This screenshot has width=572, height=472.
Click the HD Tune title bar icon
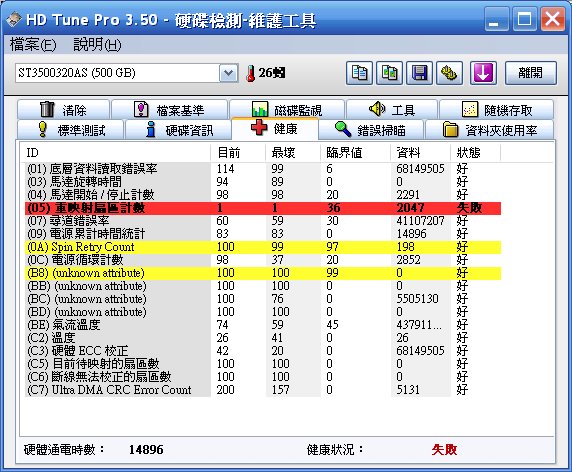[x=14, y=19]
